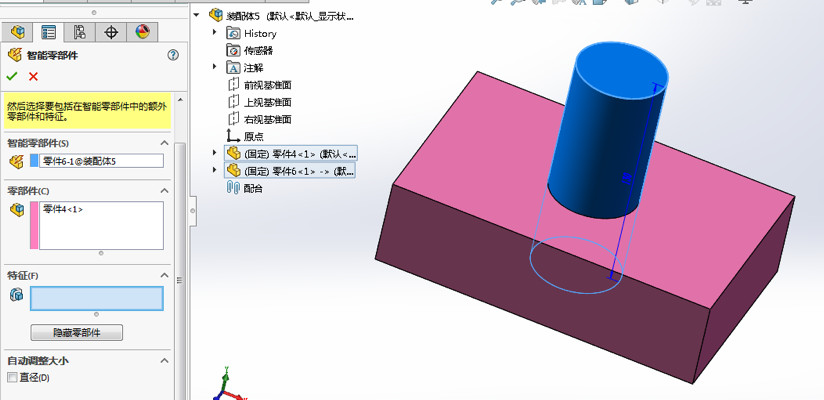Click the 隐藏零部件 button
The height and width of the screenshot is (400, 824).
pos(81,332)
